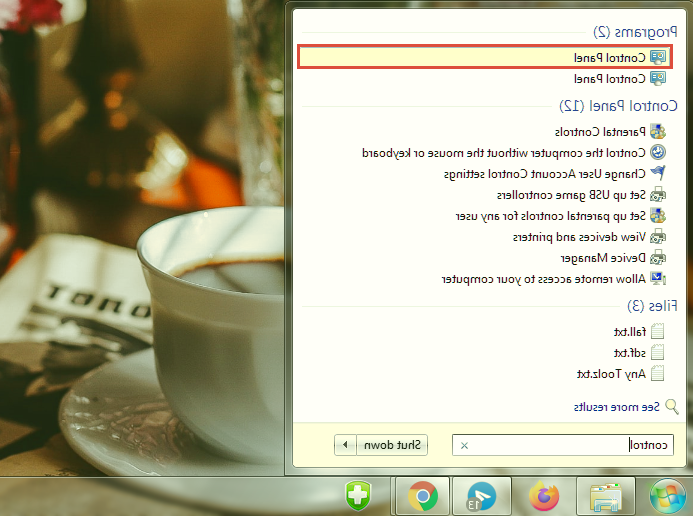Launch Google Chrome from the taskbar
The width and height of the screenshot is (693, 516).
tap(423, 495)
